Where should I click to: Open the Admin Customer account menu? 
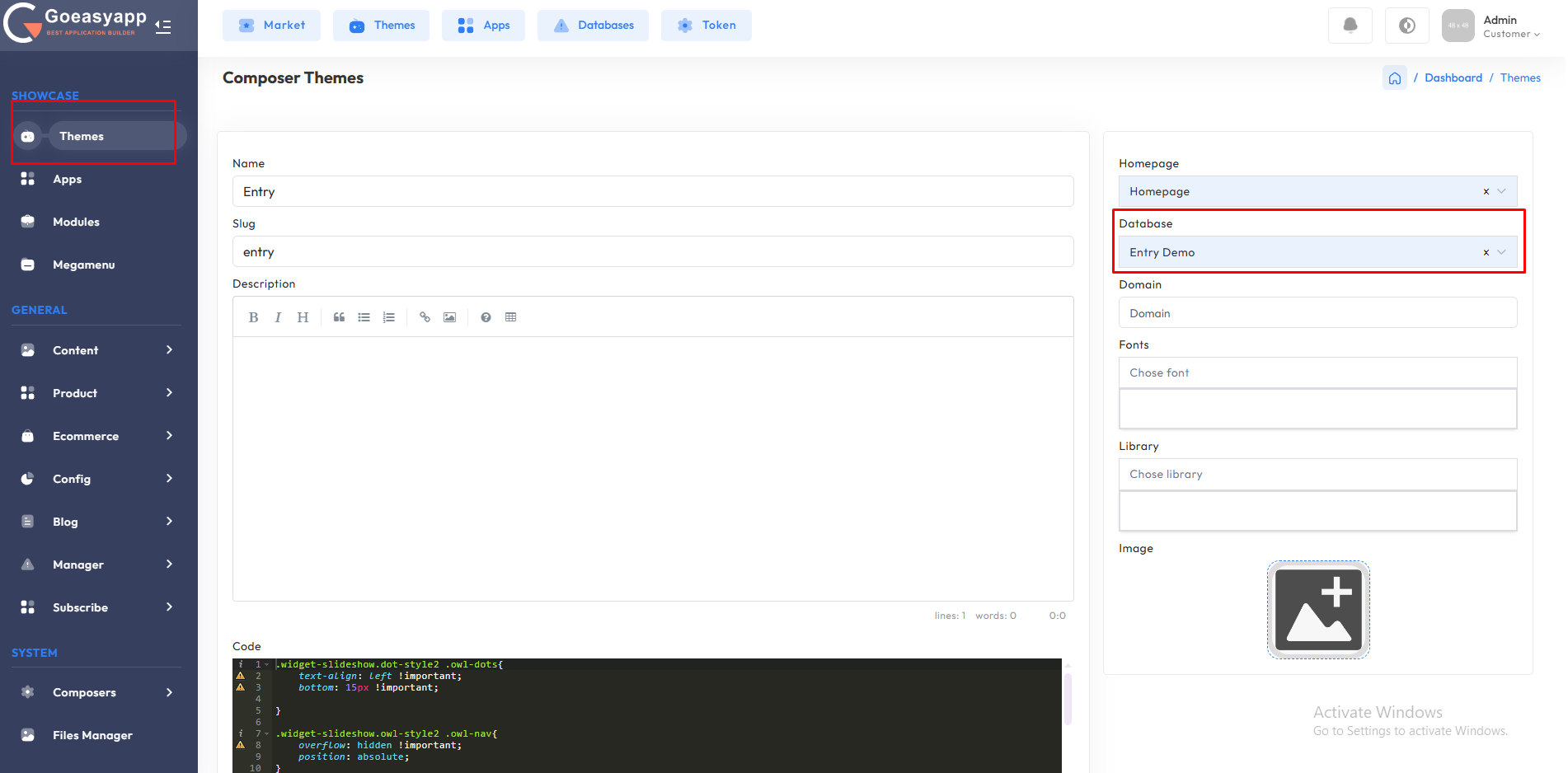point(1493,26)
